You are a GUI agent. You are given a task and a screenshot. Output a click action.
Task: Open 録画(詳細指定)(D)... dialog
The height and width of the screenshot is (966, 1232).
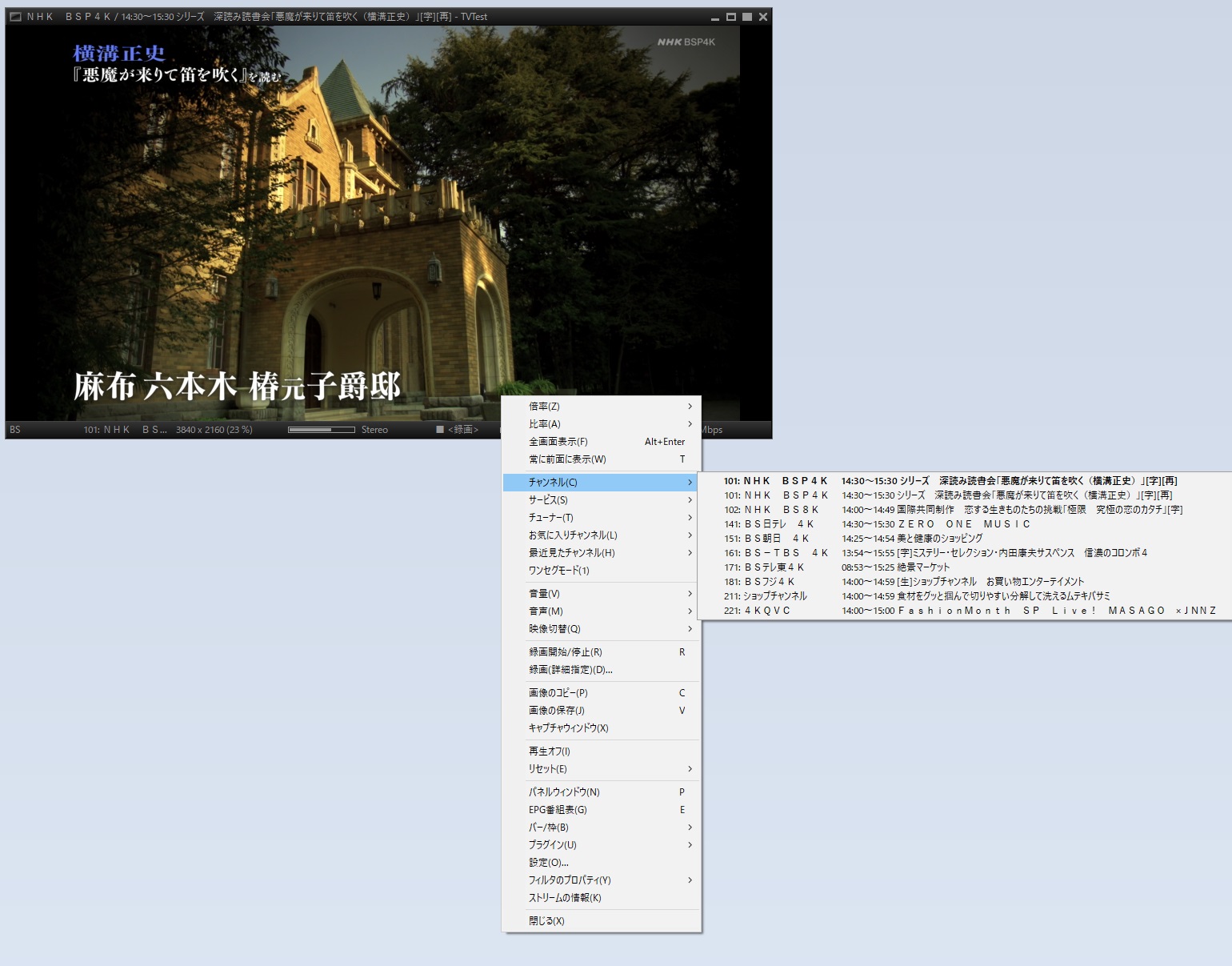(601, 670)
